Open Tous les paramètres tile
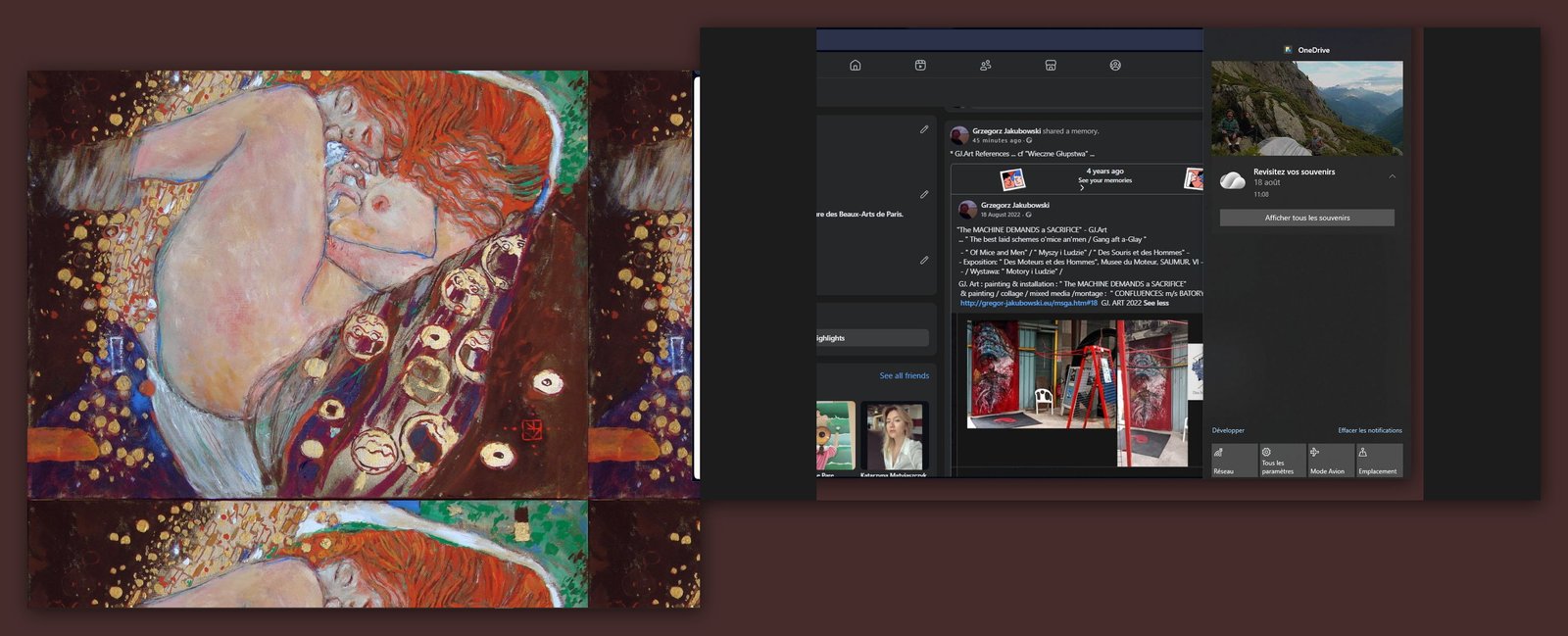This screenshot has width=1568, height=636. (1282, 461)
